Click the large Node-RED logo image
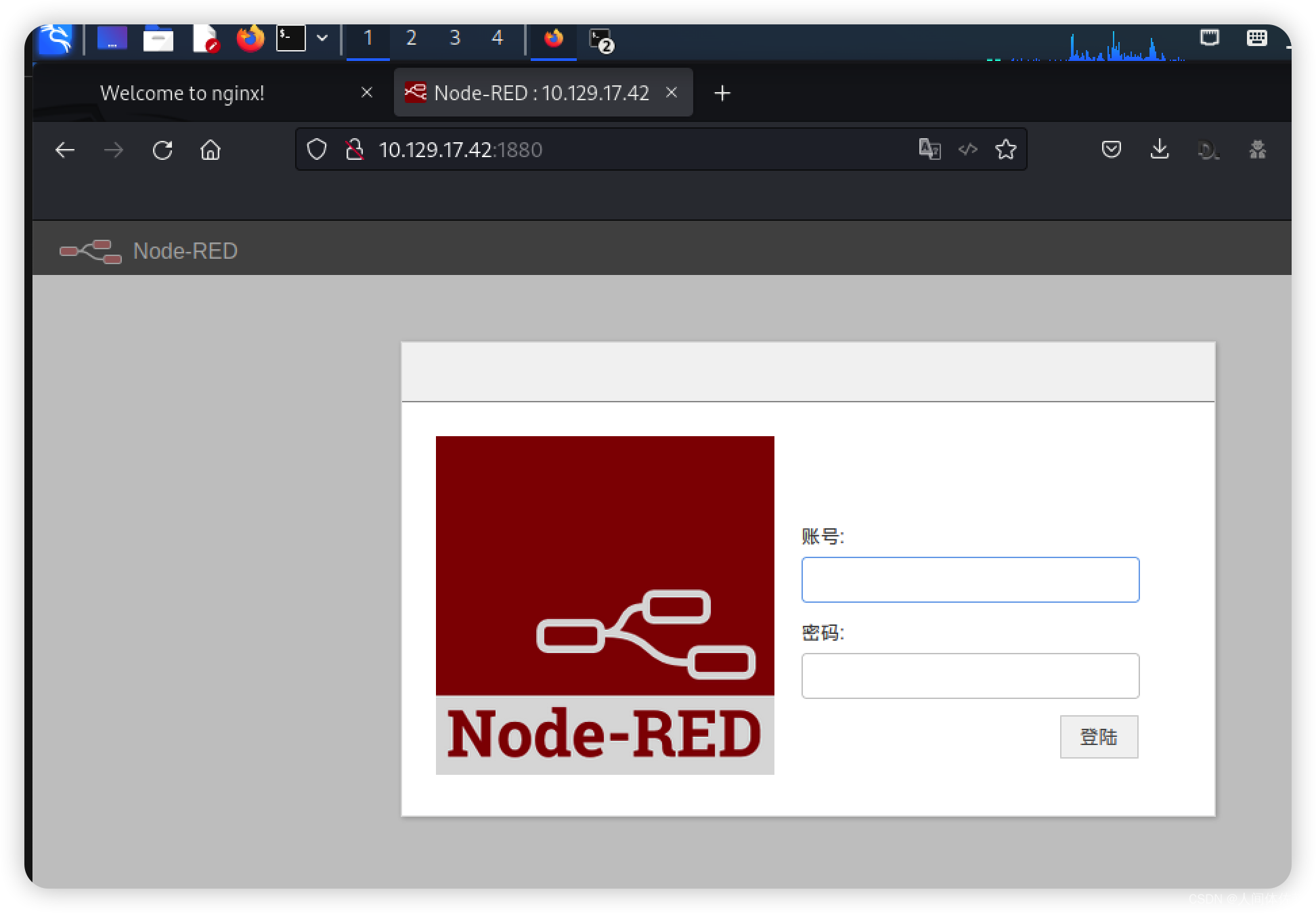 pyautogui.click(x=605, y=606)
